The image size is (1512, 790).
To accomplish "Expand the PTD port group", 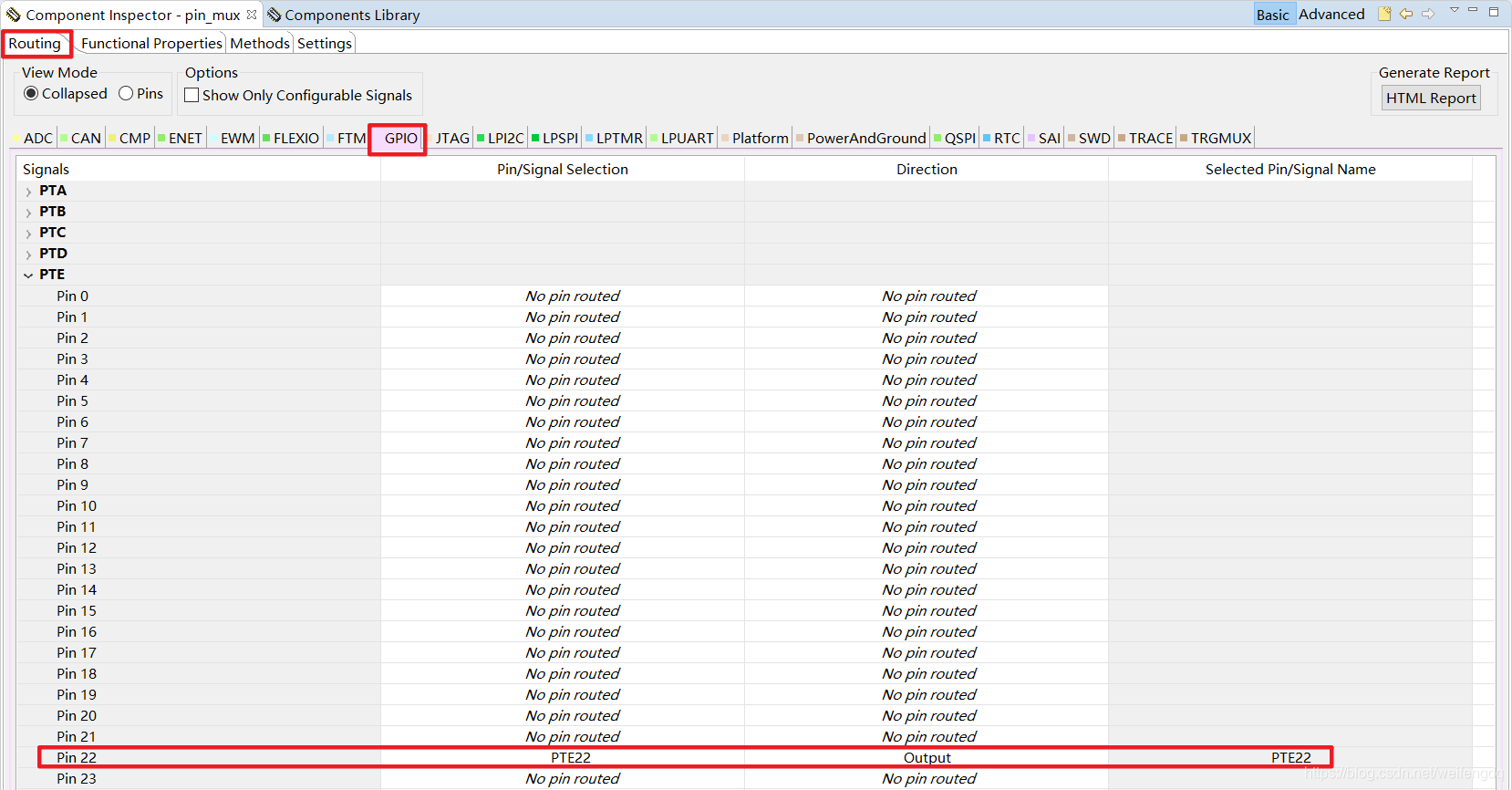I will [x=28, y=255].
